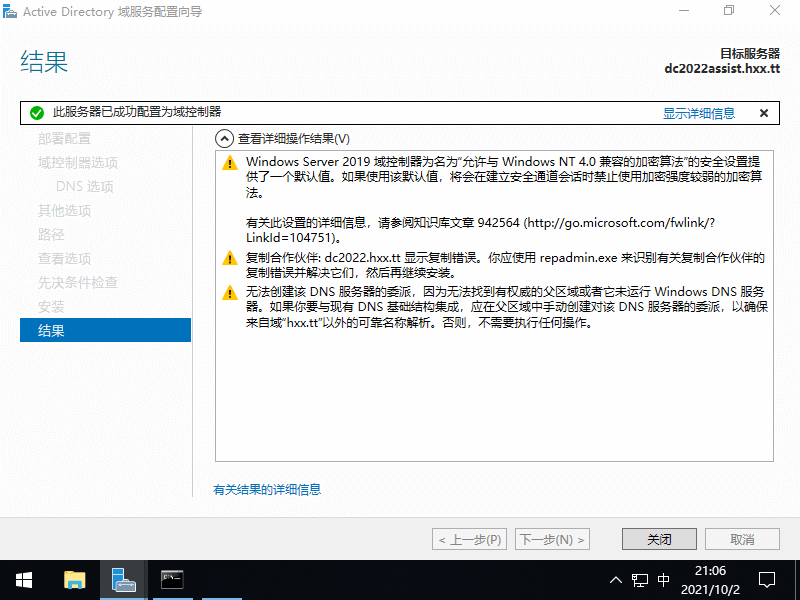The width and height of the screenshot is (800, 600).
Task: Maximize the wizard window
Action: 729,11
